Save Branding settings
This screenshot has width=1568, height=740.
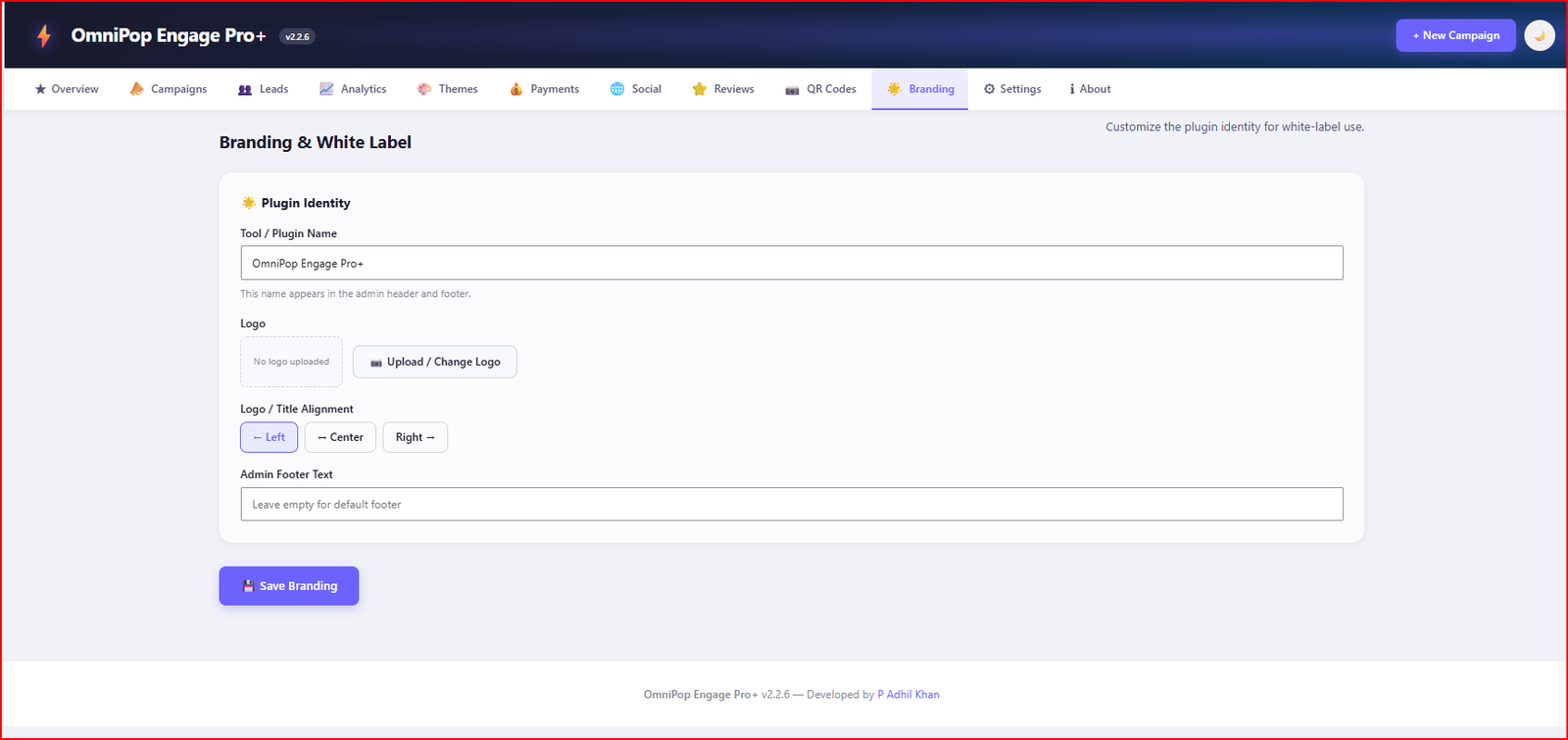pyautogui.click(x=289, y=586)
